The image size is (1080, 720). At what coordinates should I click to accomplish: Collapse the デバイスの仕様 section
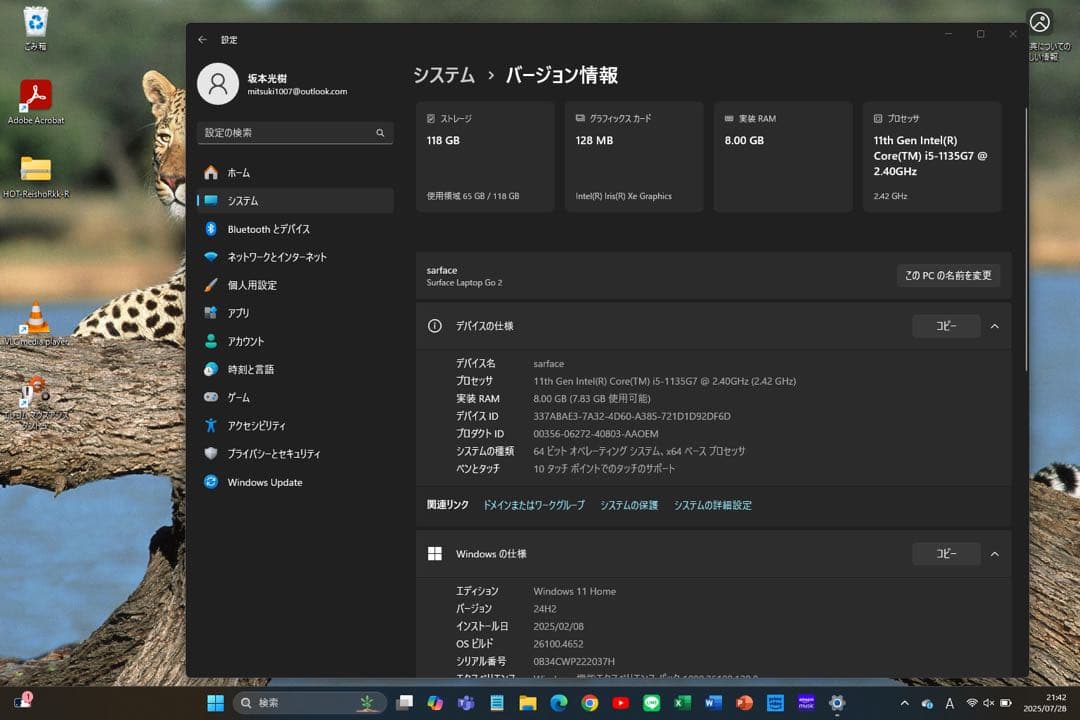click(993, 325)
